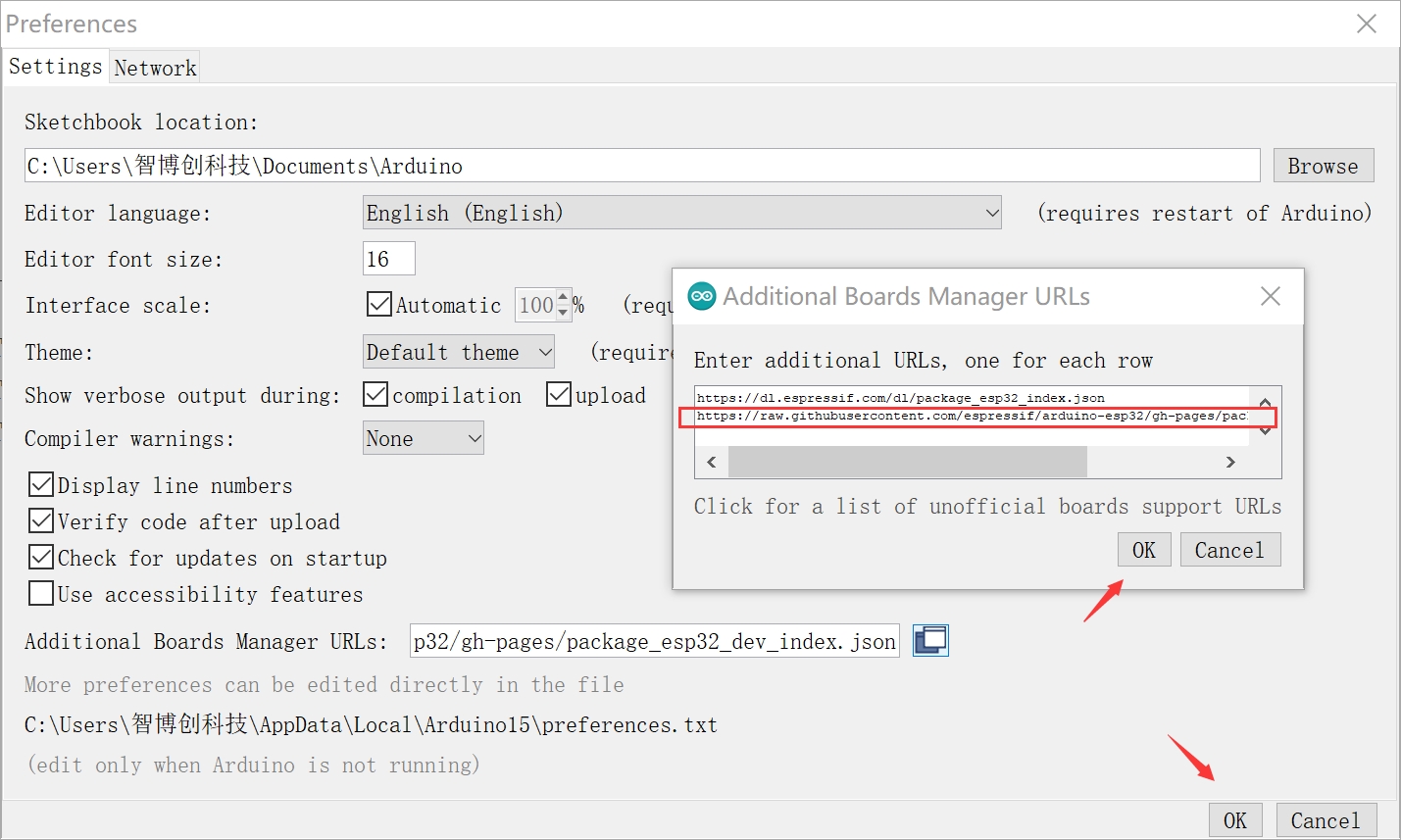Click the Editor font size field
The height and width of the screenshot is (840, 1401).
click(x=389, y=259)
